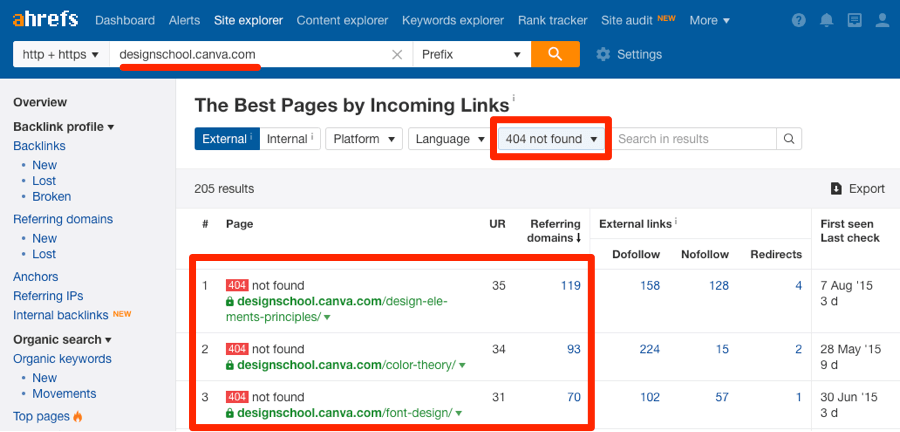Open the designschool.canva.com/font-design/ page link
The image size is (900, 432).
[345, 412]
